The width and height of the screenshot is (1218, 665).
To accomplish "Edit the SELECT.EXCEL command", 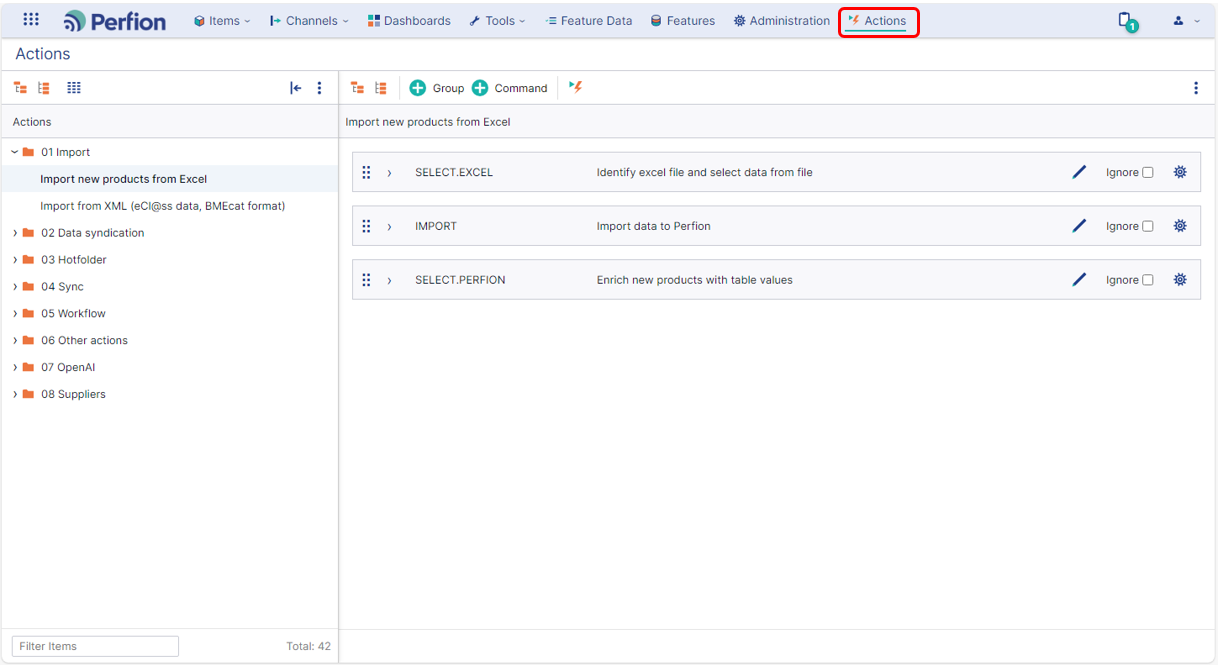I will tap(1079, 172).
